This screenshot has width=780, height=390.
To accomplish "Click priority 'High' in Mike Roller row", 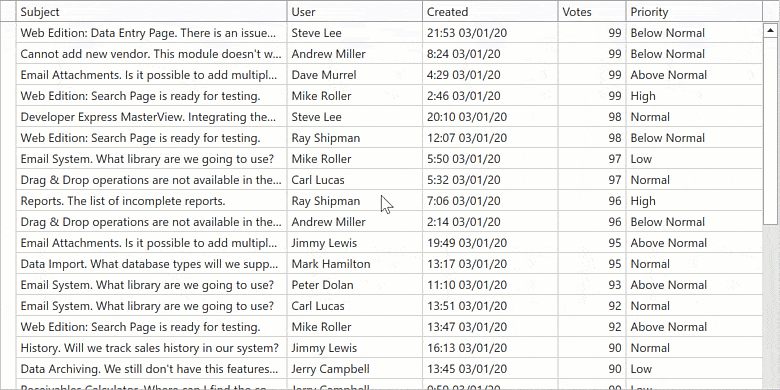I will pyautogui.click(x=694, y=96).
